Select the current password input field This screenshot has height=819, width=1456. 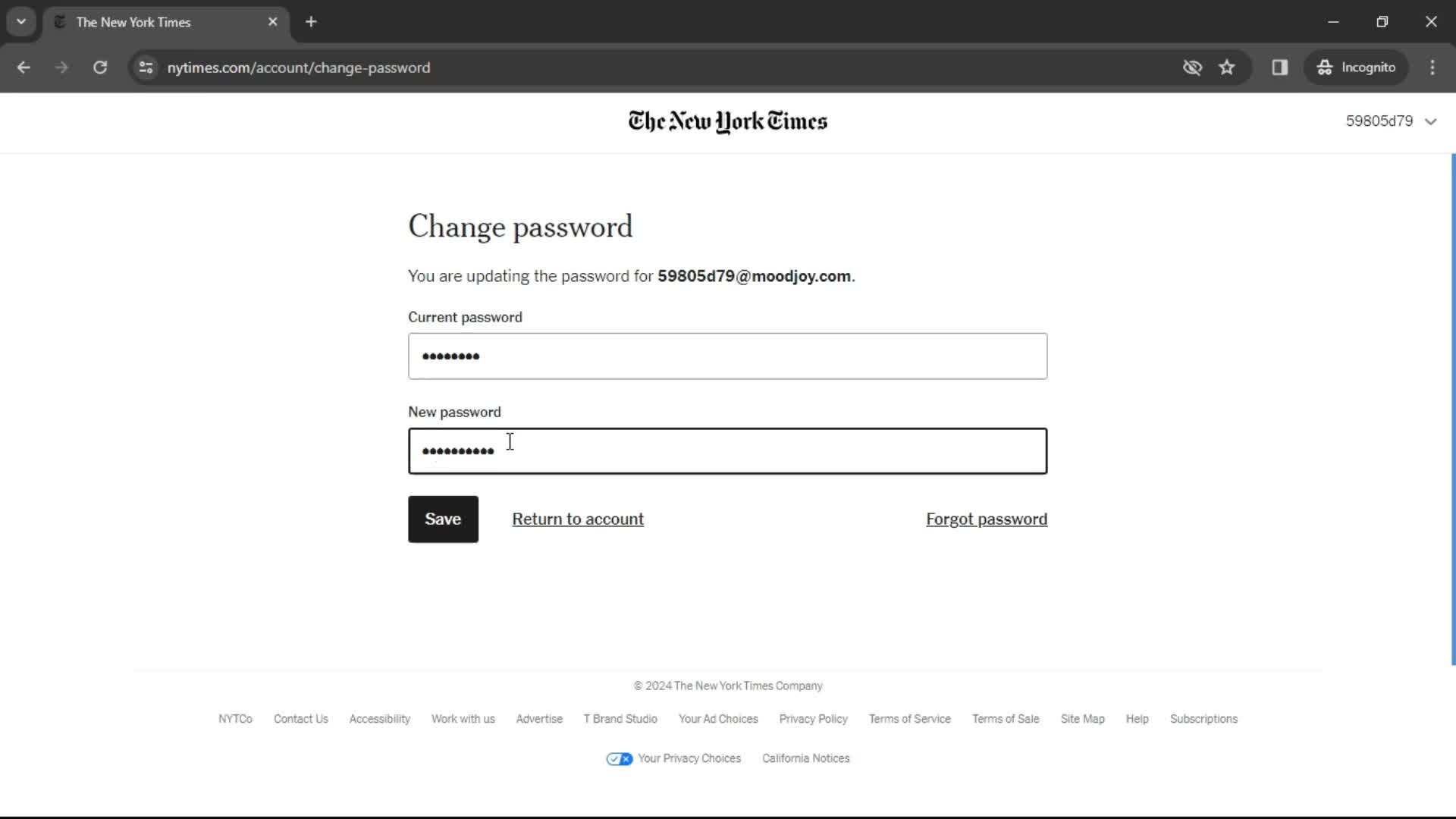point(729,356)
